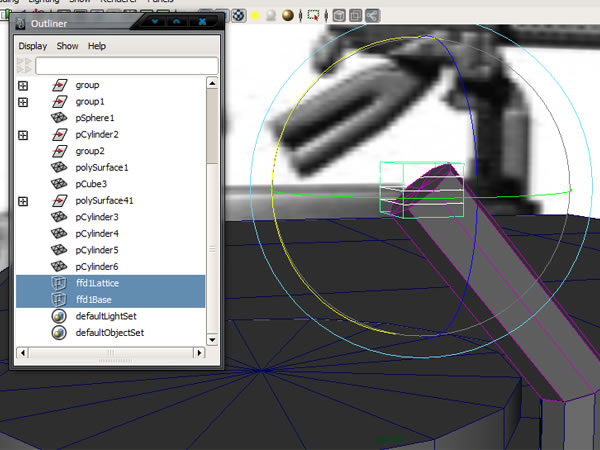The image size is (600, 450).
Task: Select the pCylinder3 mesh icon
Action: click(x=59, y=217)
